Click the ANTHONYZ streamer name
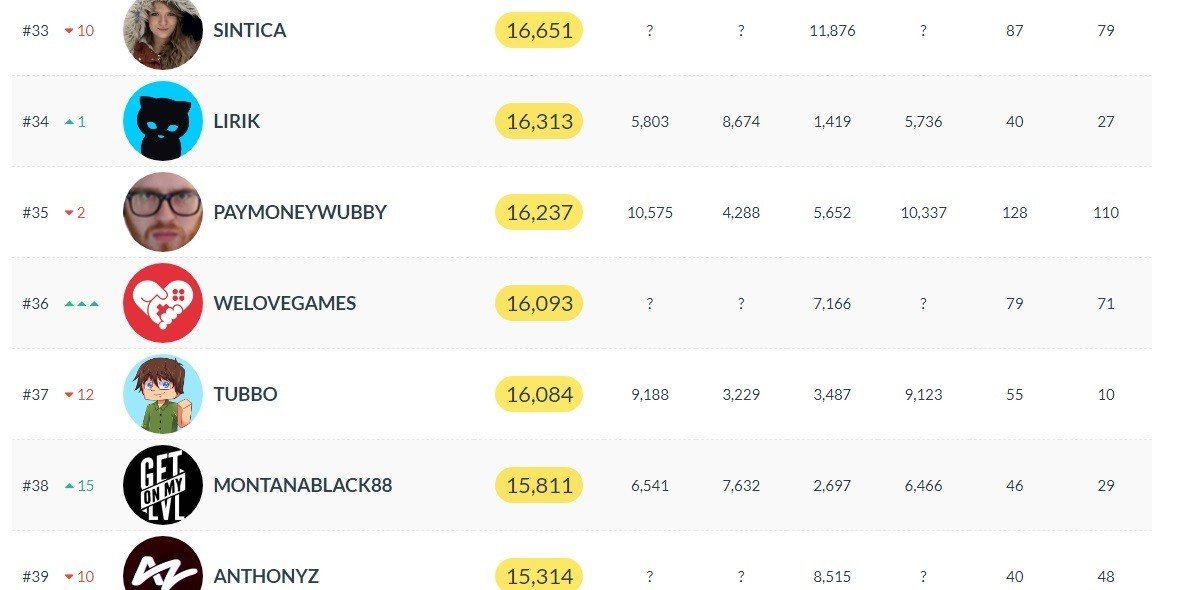This screenshot has height=590, width=1200. [x=266, y=576]
